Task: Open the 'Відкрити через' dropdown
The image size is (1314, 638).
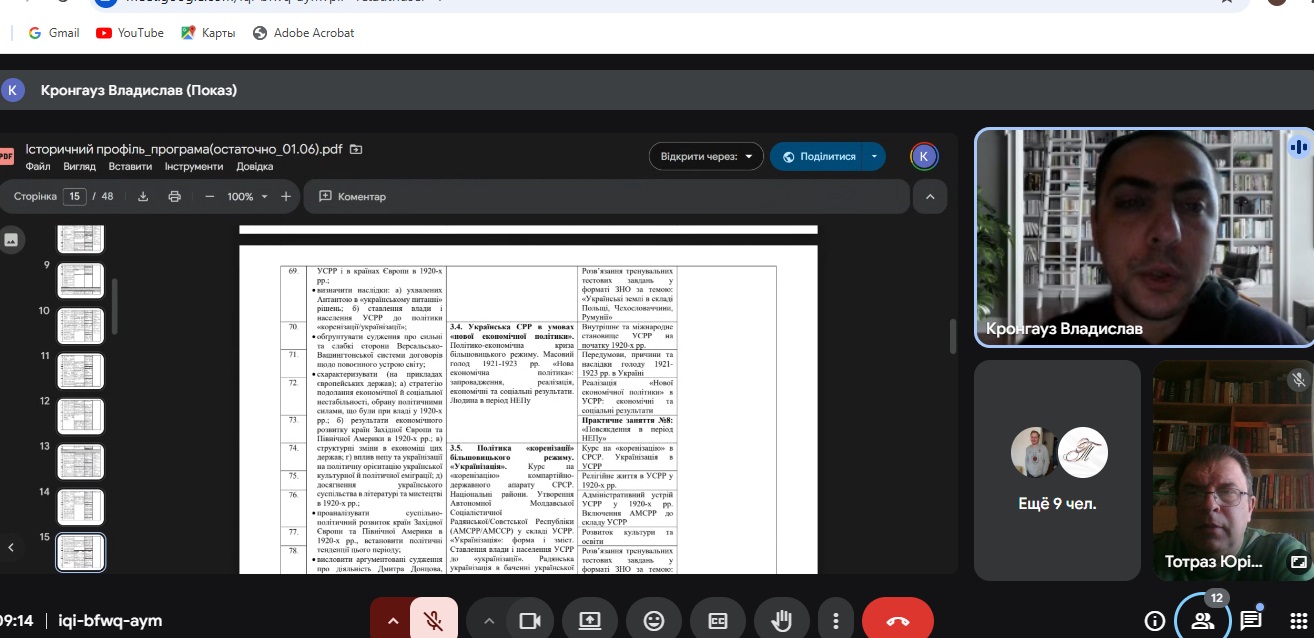Action: pos(706,157)
